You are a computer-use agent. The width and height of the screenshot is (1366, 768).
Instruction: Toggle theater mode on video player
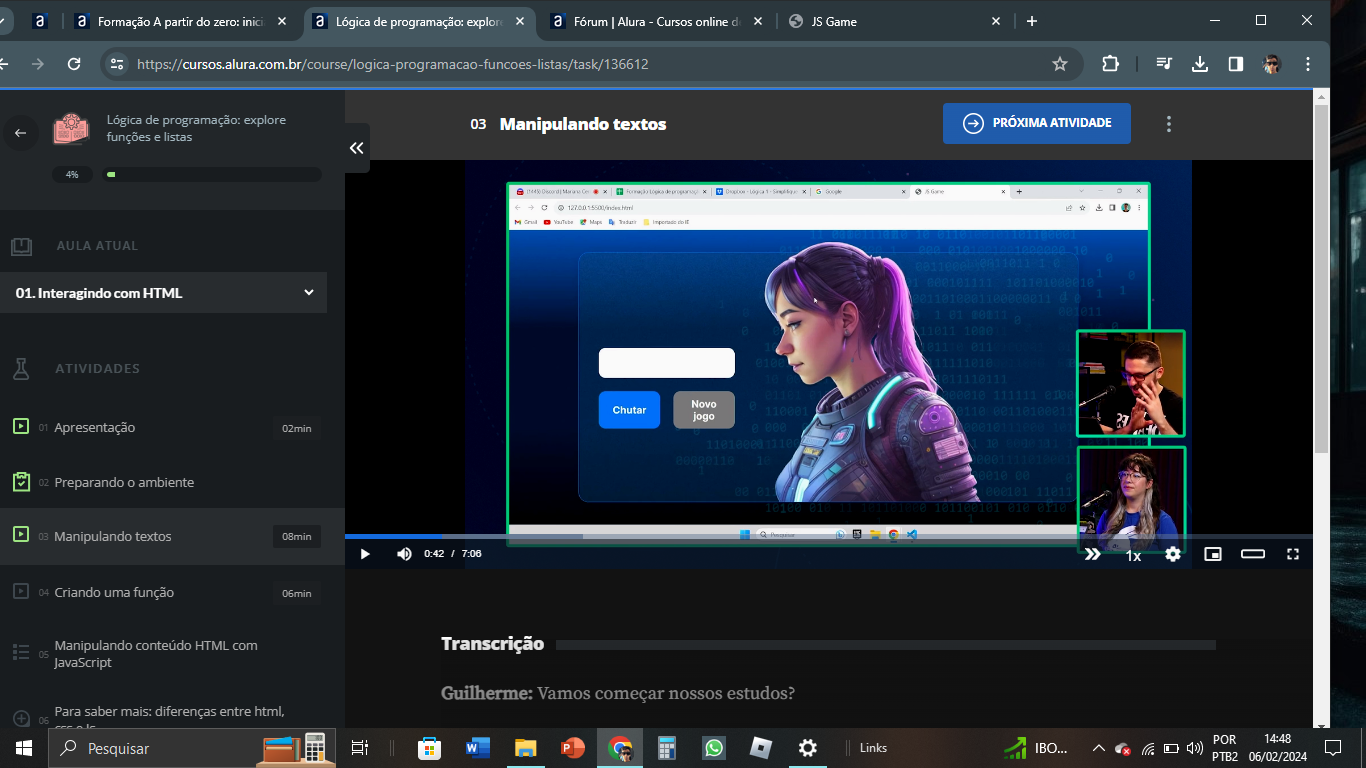1253,553
